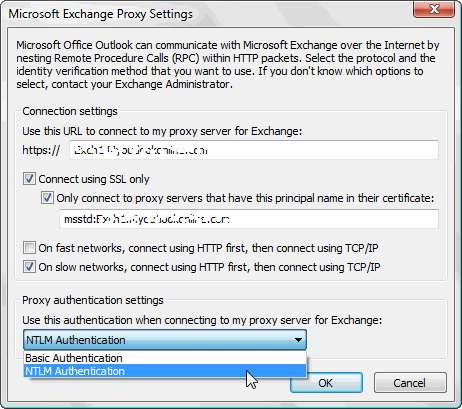Click the On slow networks label text
This screenshot has width=462, height=409.
pyautogui.click(x=209, y=267)
